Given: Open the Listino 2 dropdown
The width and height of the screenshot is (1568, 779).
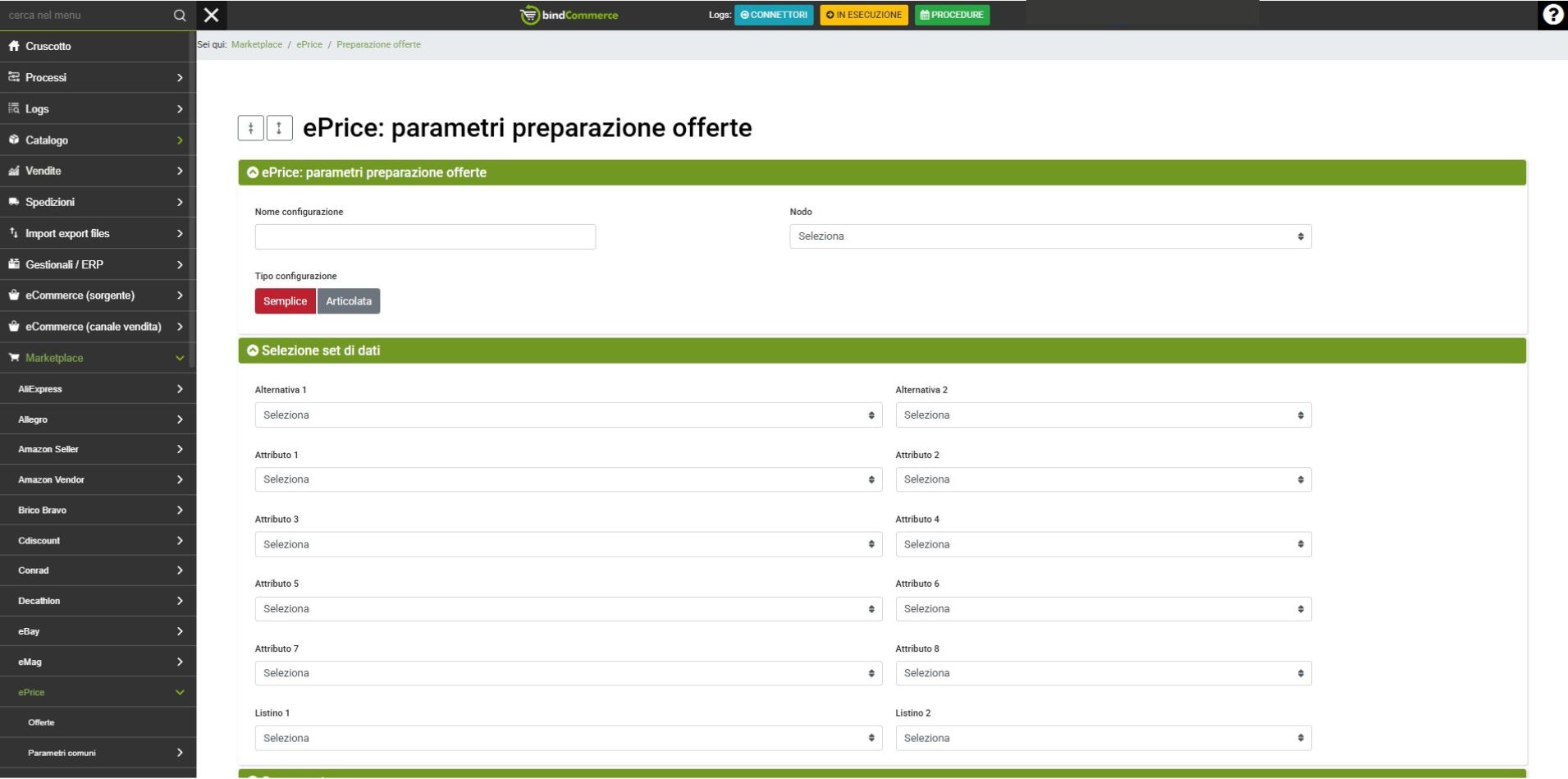Looking at the screenshot, I should 1103,738.
